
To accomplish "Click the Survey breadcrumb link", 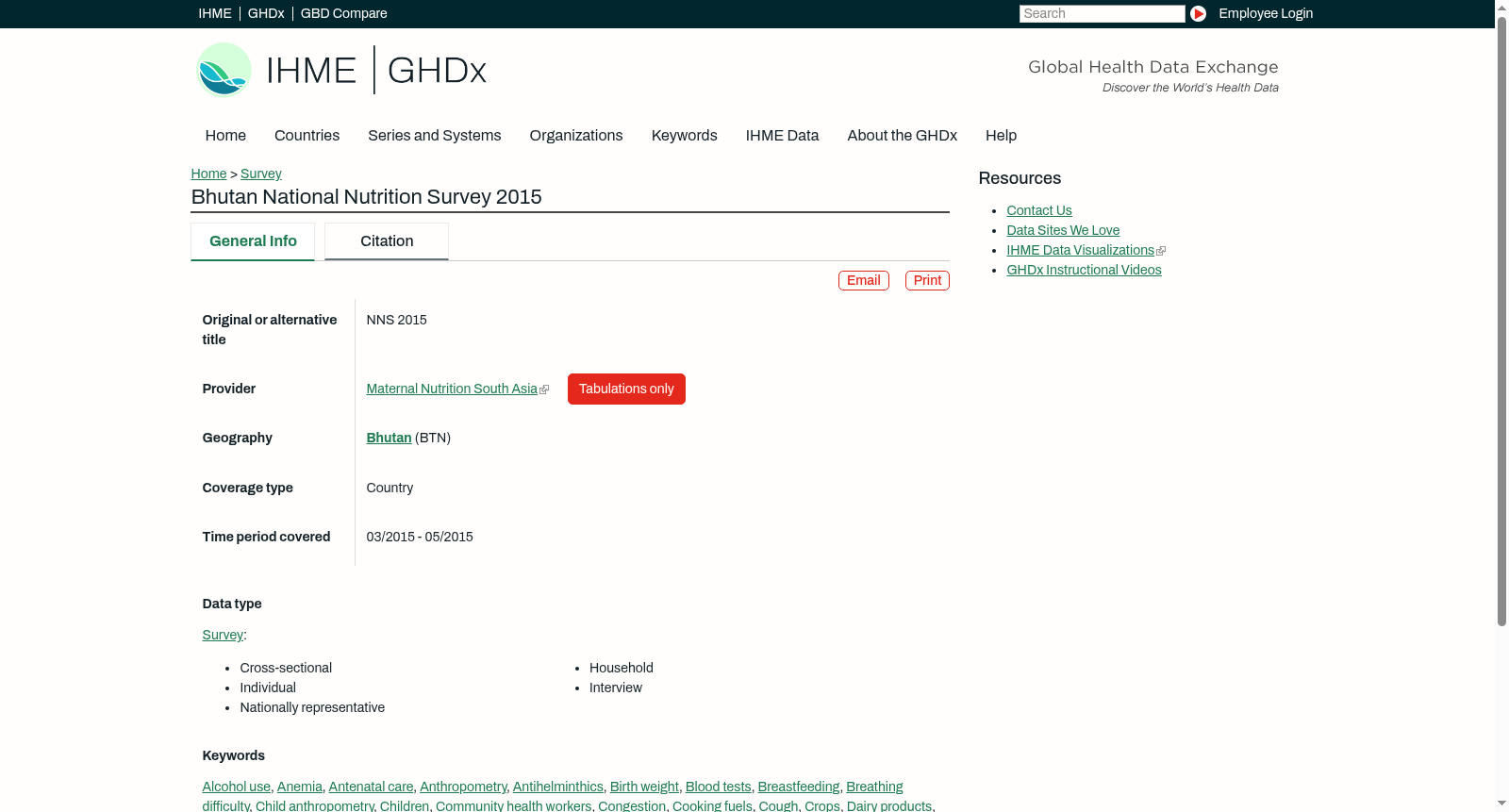I will (261, 174).
